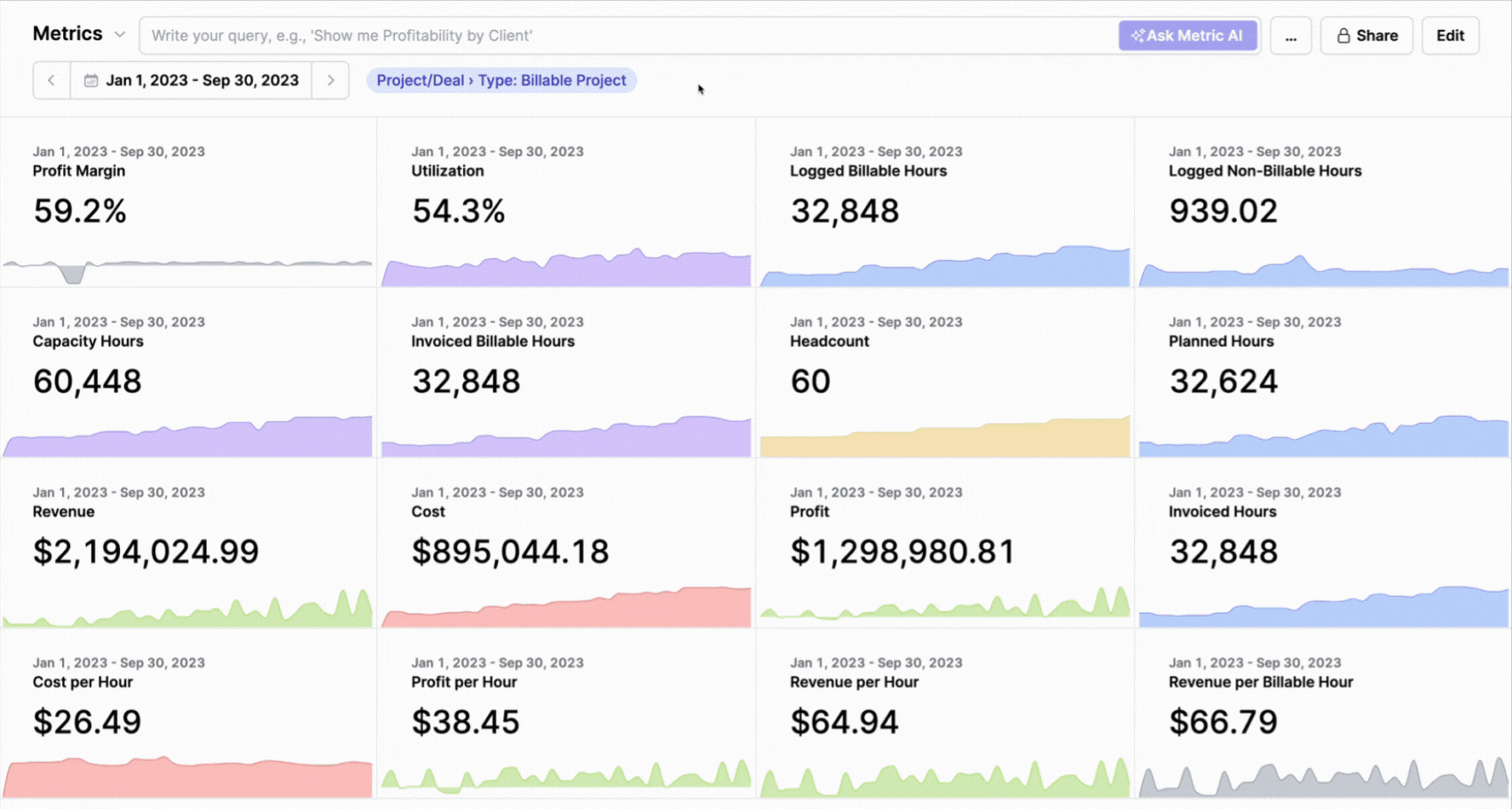The width and height of the screenshot is (1512, 809).
Task: Select the Logged Billable Hours card
Action: click(945, 200)
